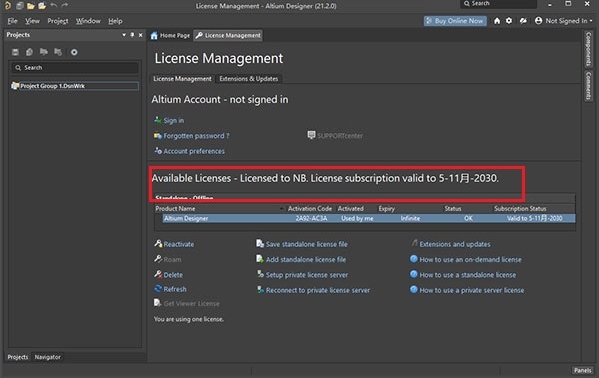Click the Redo arrow in title bar
The height and width of the screenshot is (378, 599).
65,5
